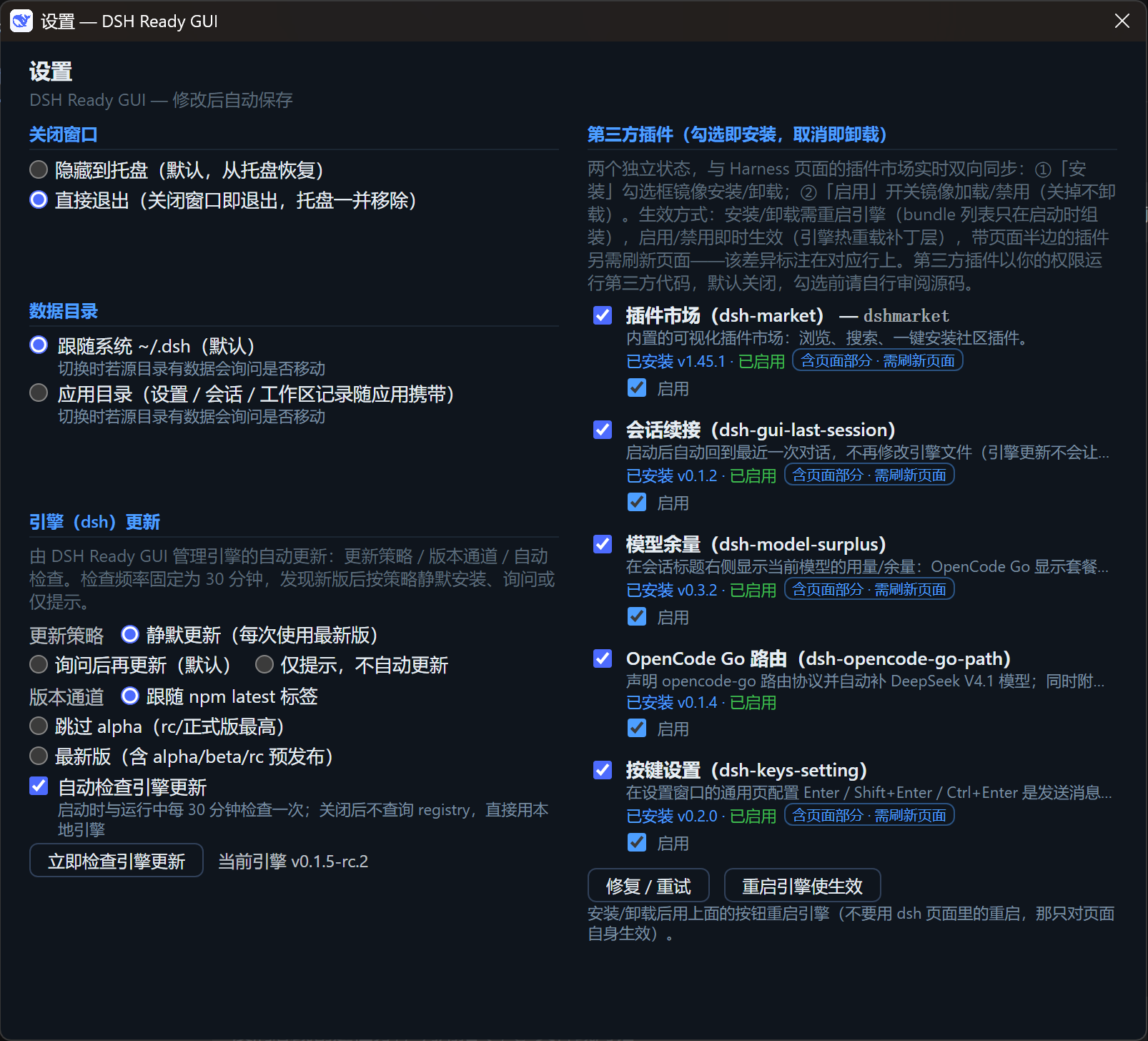Select 询问后再更新 update strategy
Image resolution: width=1148 pixels, height=1041 pixels.
39,665
